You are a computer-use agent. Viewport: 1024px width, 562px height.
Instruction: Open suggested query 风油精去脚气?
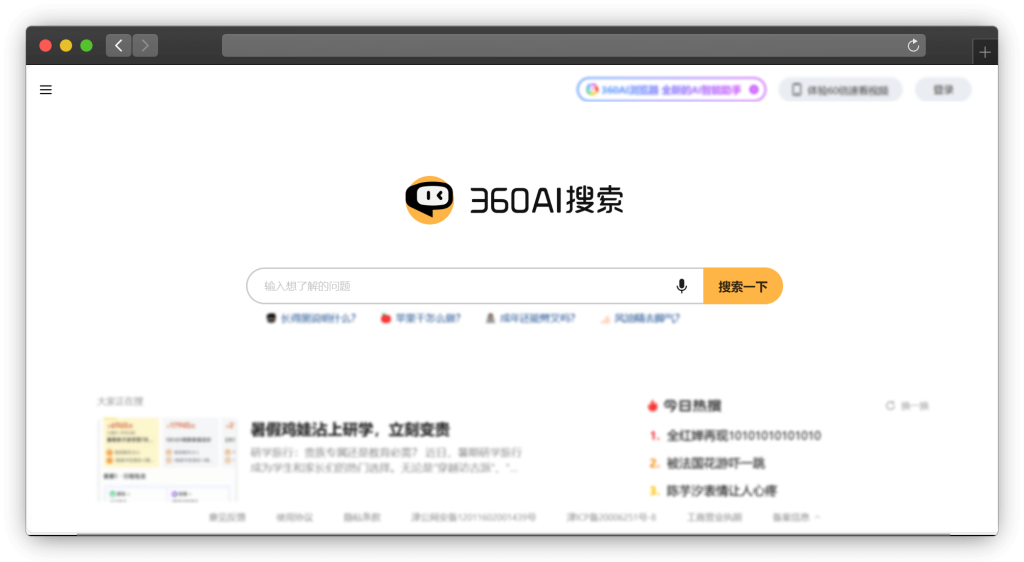click(640, 319)
